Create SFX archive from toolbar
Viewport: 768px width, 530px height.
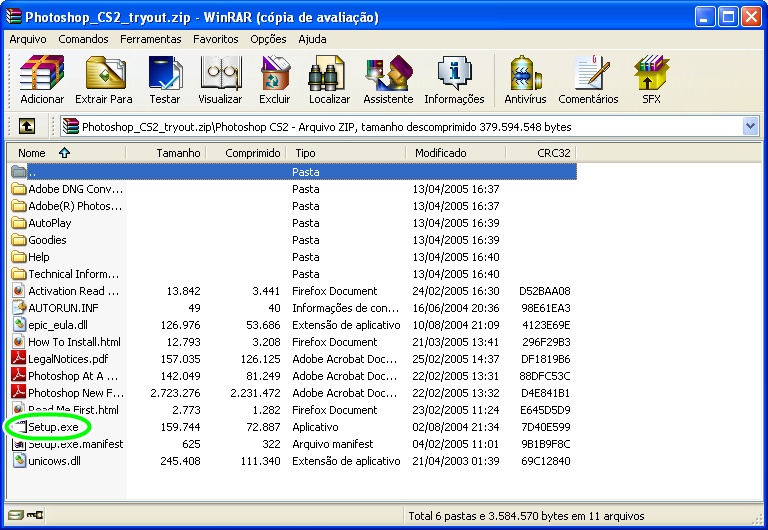(x=651, y=79)
